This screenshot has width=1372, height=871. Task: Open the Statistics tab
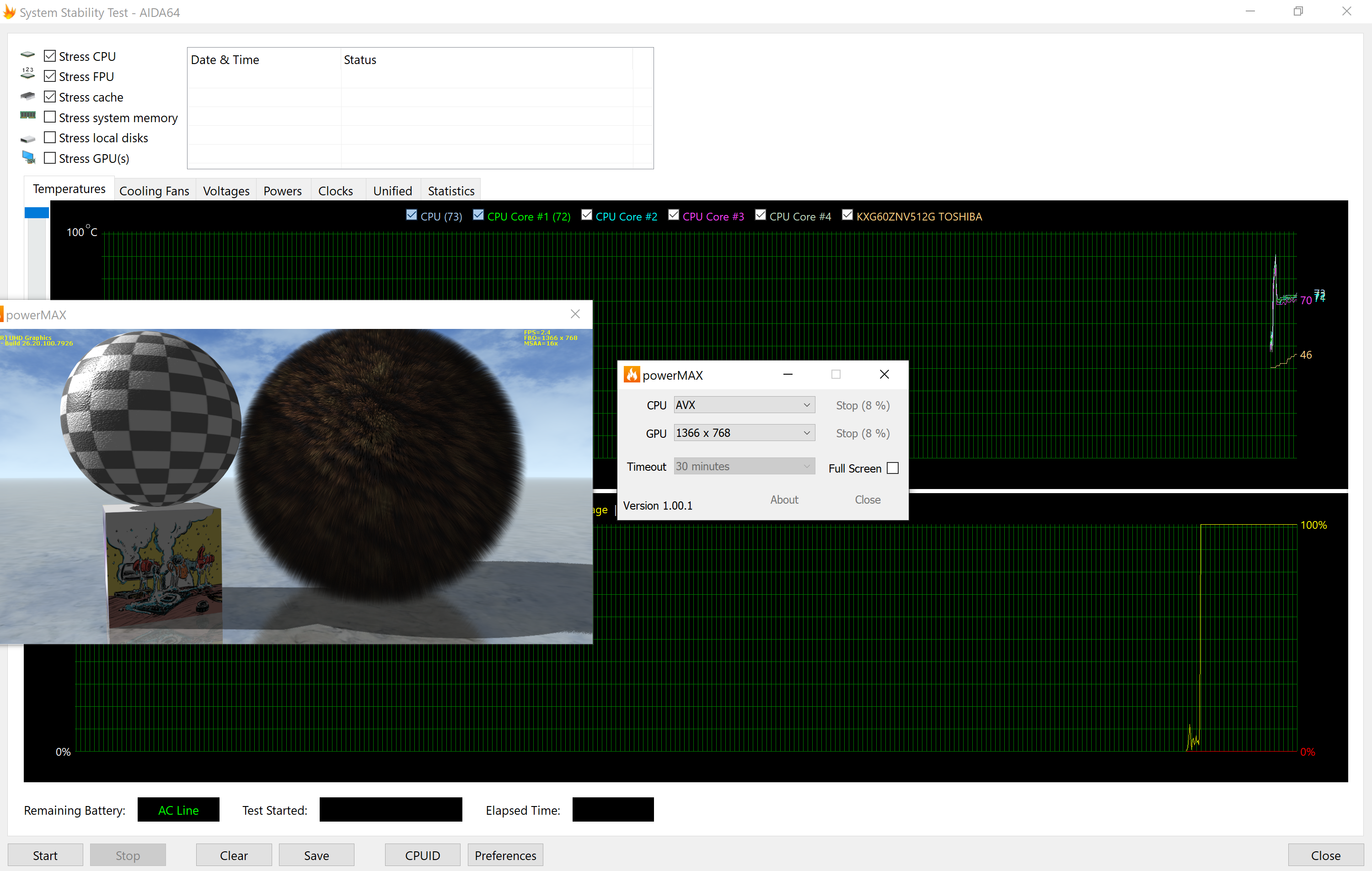pyautogui.click(x=450, y=191)
